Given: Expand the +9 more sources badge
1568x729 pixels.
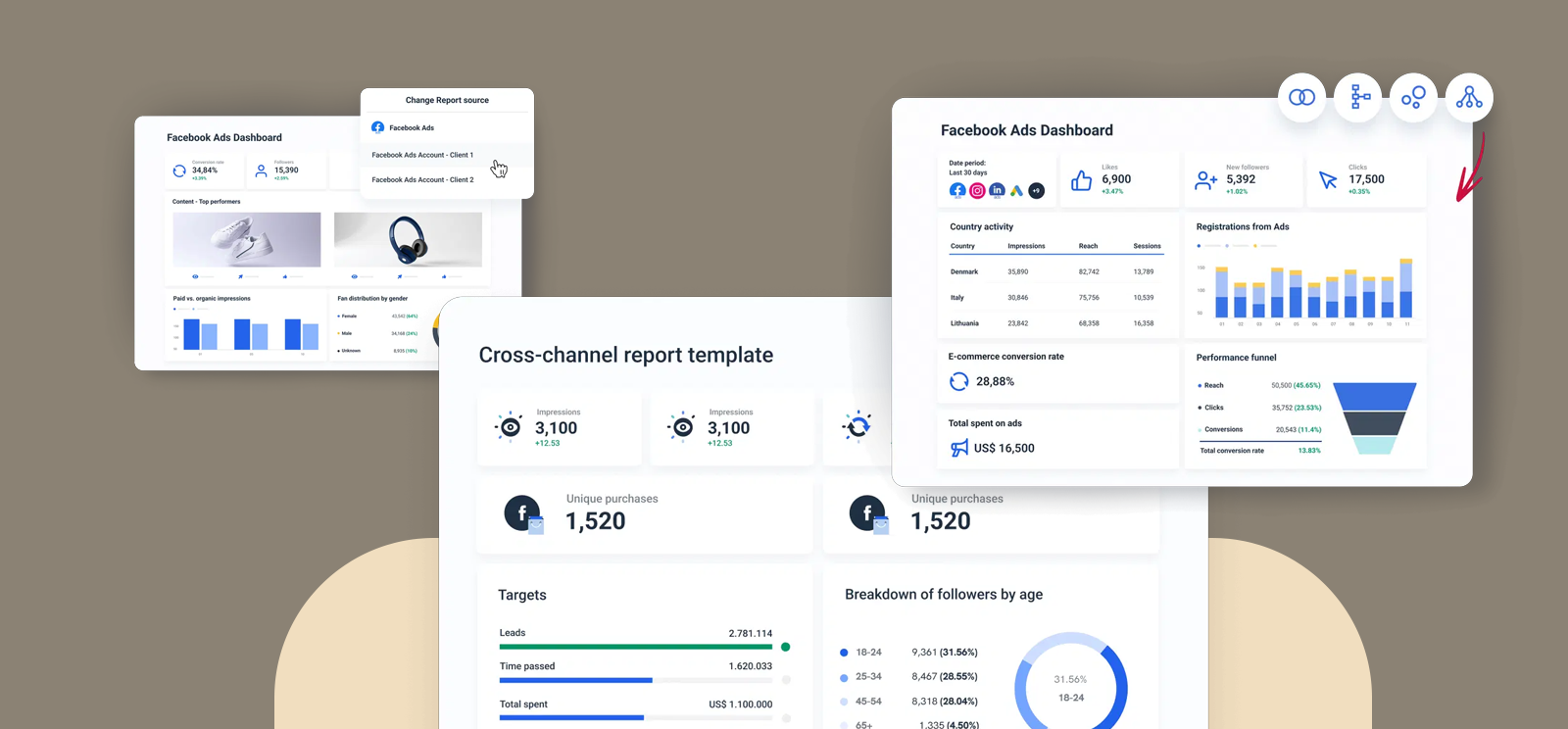Looking at the screenshot, I should click(x=1037, y=191).
